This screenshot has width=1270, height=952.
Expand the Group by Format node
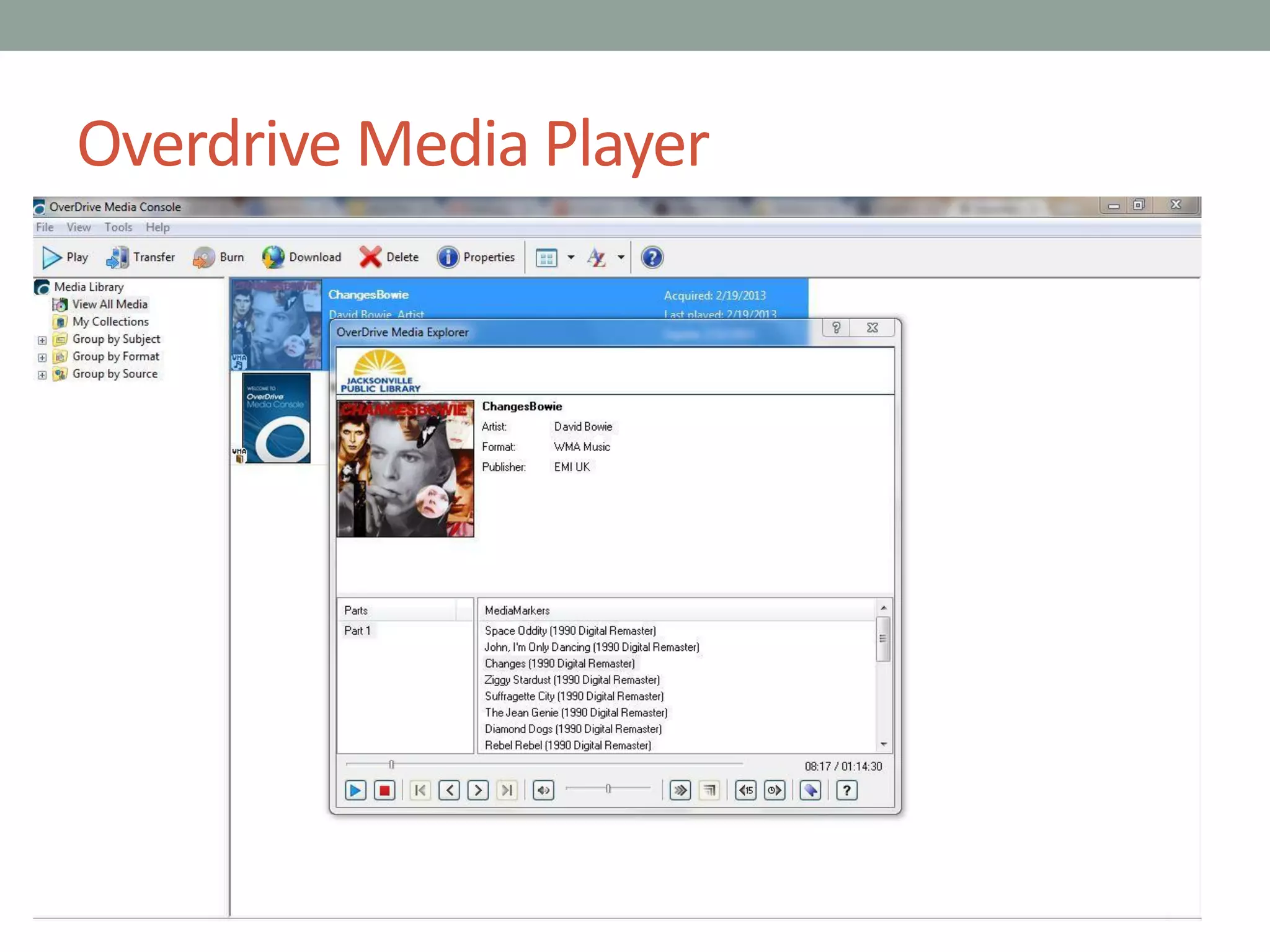point(42,358)
